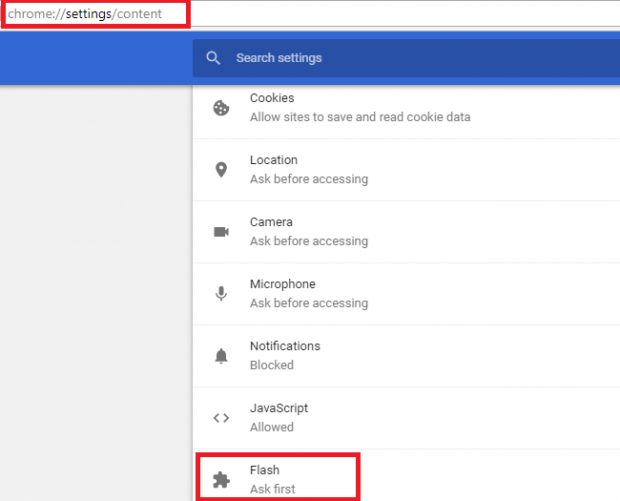This screenshot has height=501, width=620.
Task: Click the Notifications bell icon
Action: point(221,356)
